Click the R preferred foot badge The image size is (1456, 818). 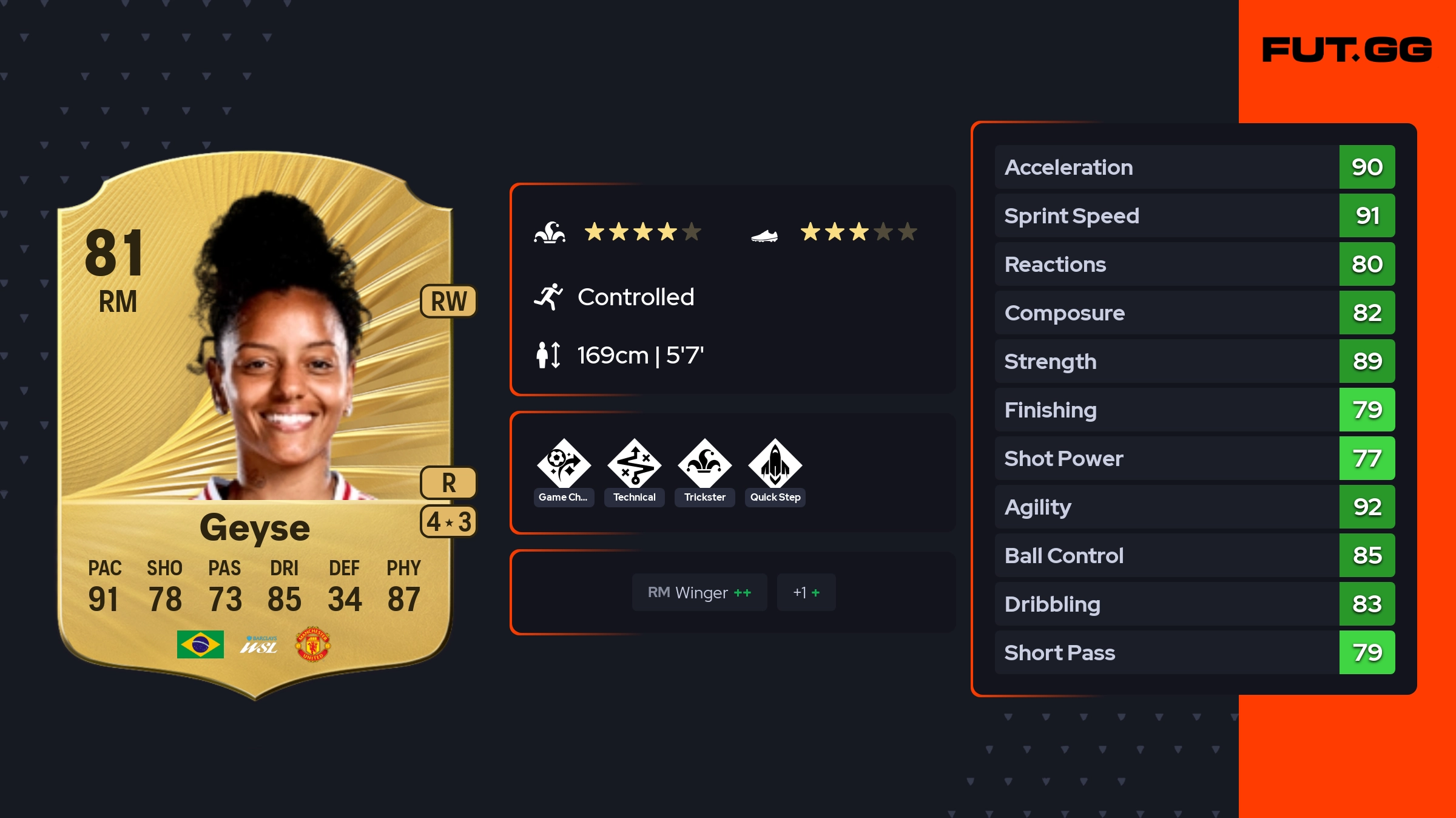[449, 483]
